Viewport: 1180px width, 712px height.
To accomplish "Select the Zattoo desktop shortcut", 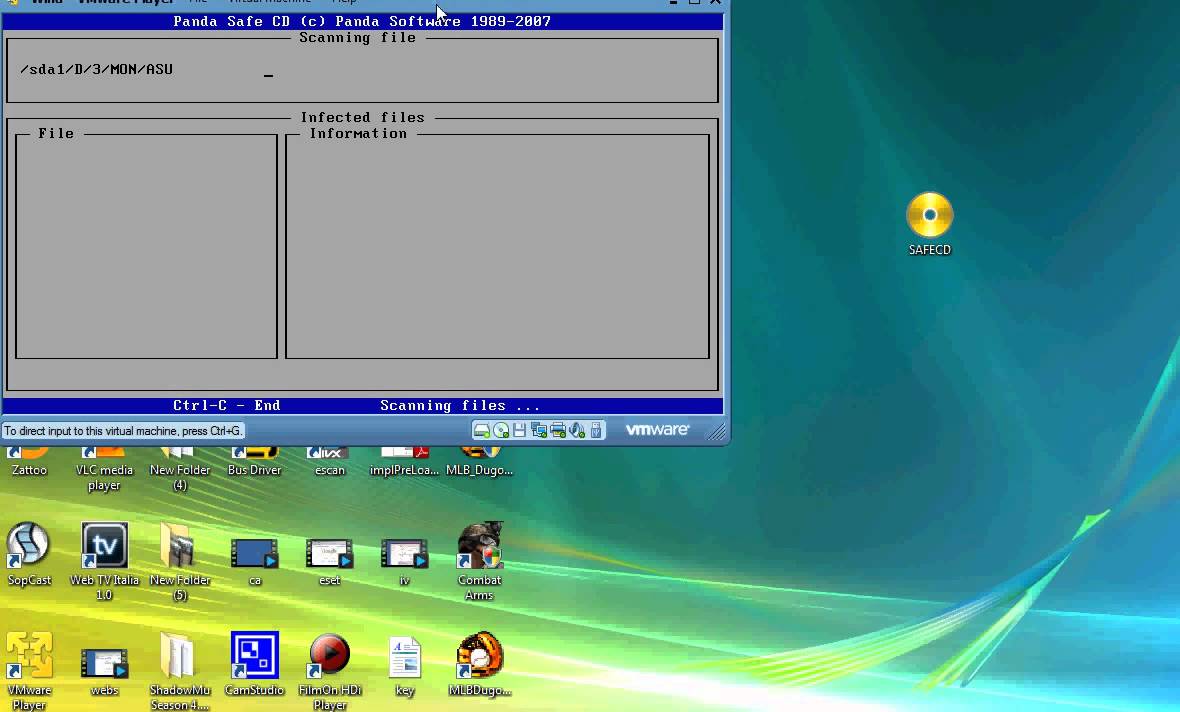I will 29,461.
